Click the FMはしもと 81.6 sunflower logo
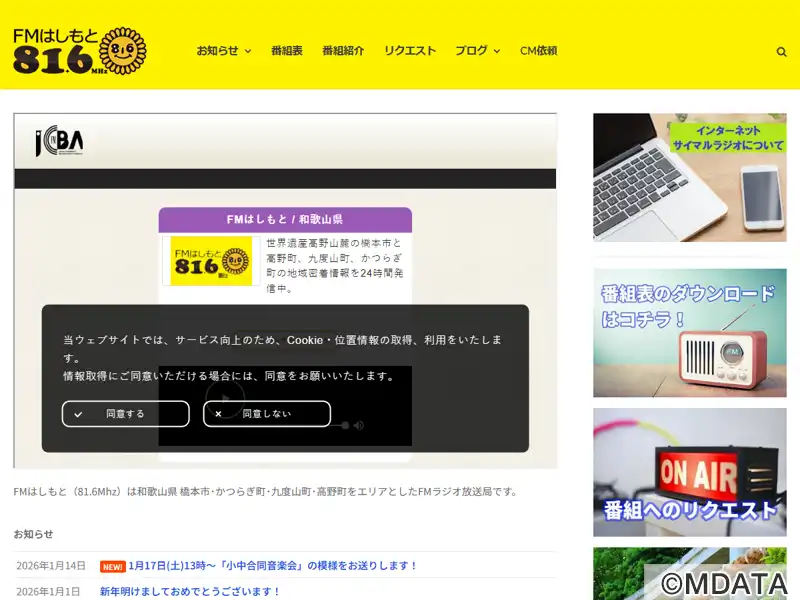Viewport: 800px width, 600px height. pyautogui.click(x=80, y=51)
